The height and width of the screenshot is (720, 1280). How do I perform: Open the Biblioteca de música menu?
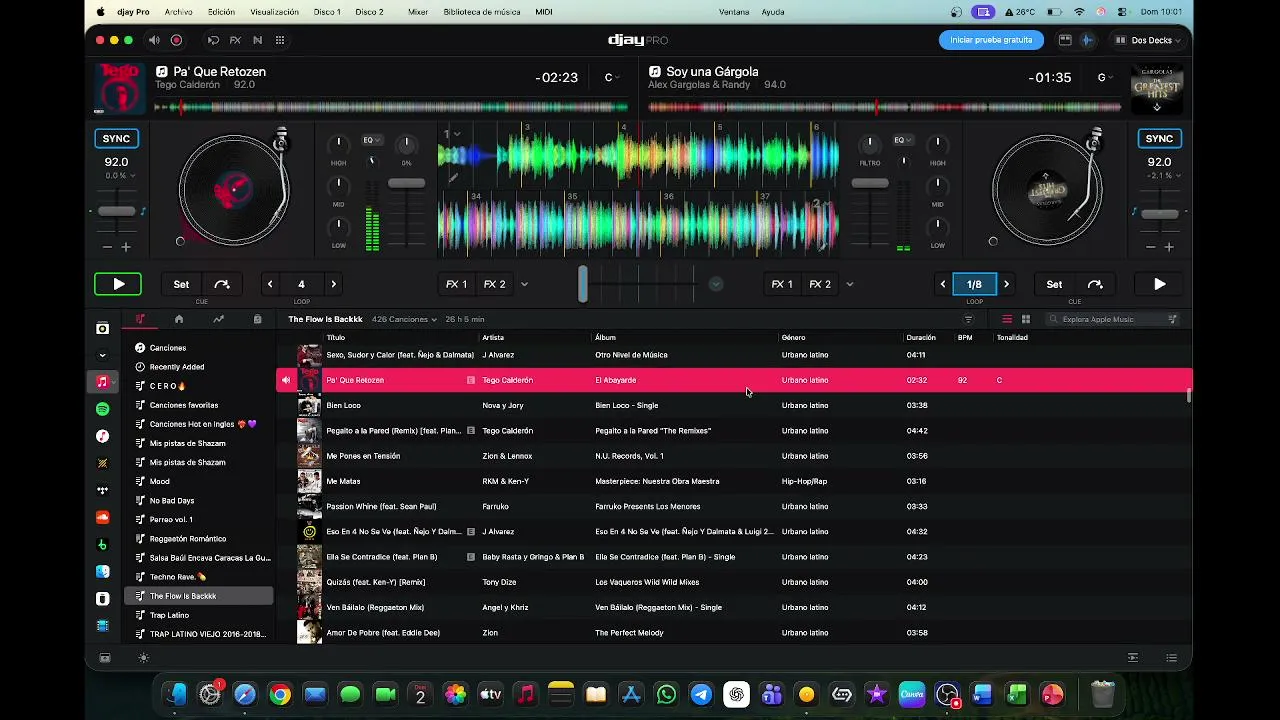[x=482, y=12]
